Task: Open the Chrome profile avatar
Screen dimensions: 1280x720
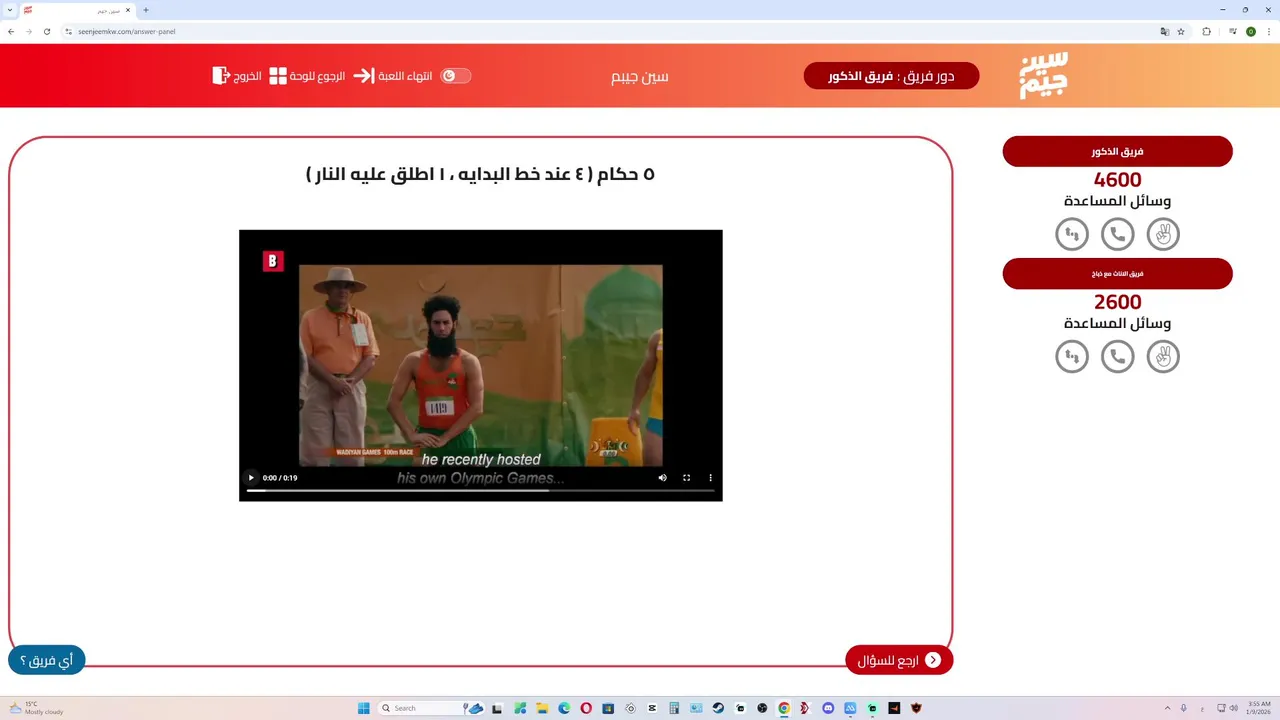Action: [1251, 31]
